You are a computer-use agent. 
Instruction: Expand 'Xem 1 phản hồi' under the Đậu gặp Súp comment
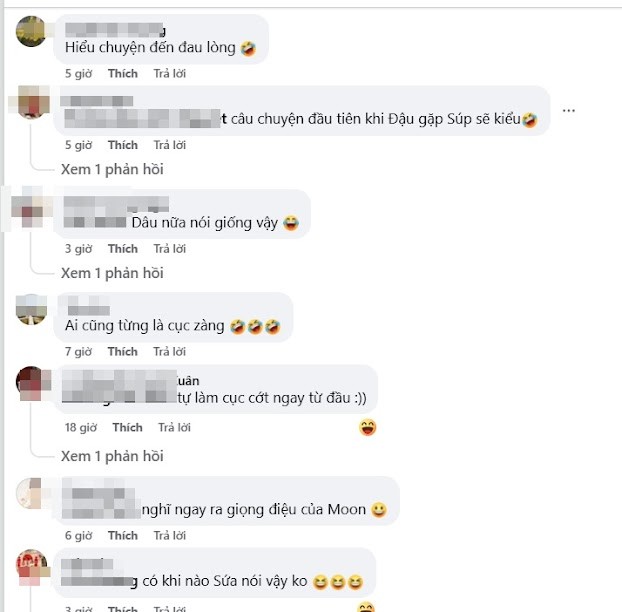[112, 169]
